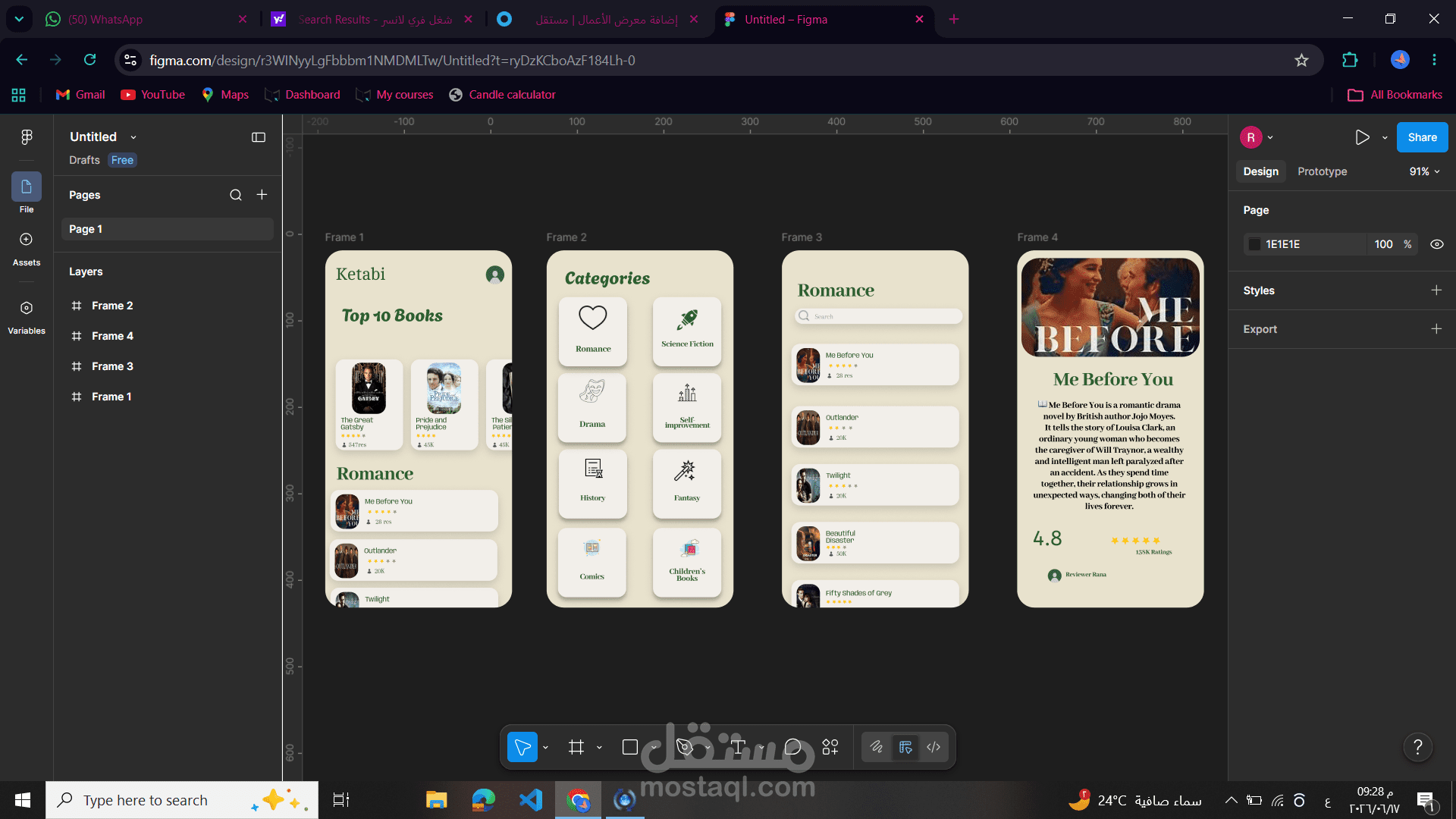Select Page 1 in the pages list

tap(167, 229)
